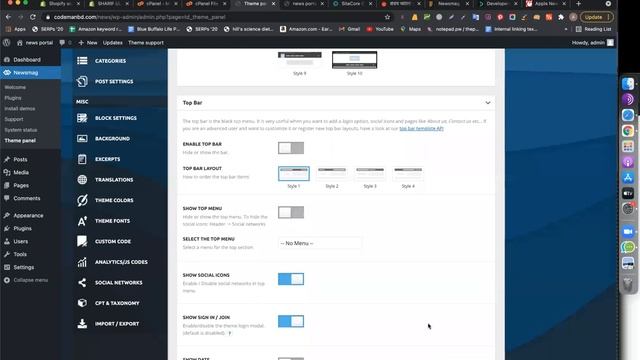Click the browser address bar
640x360 pixels.
(x=216, y=17)
